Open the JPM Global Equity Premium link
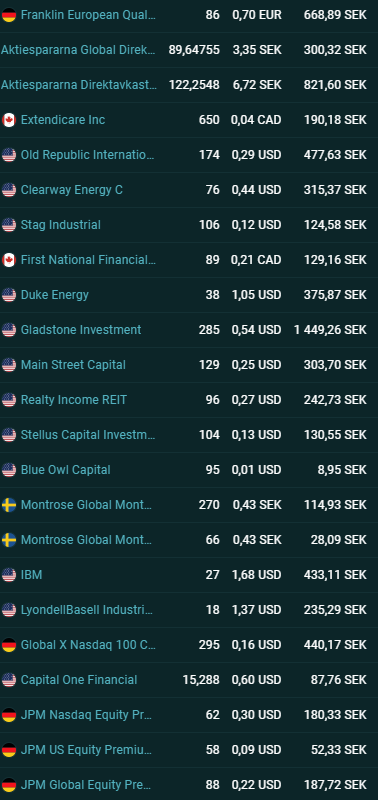 click(x=86, y=785)
